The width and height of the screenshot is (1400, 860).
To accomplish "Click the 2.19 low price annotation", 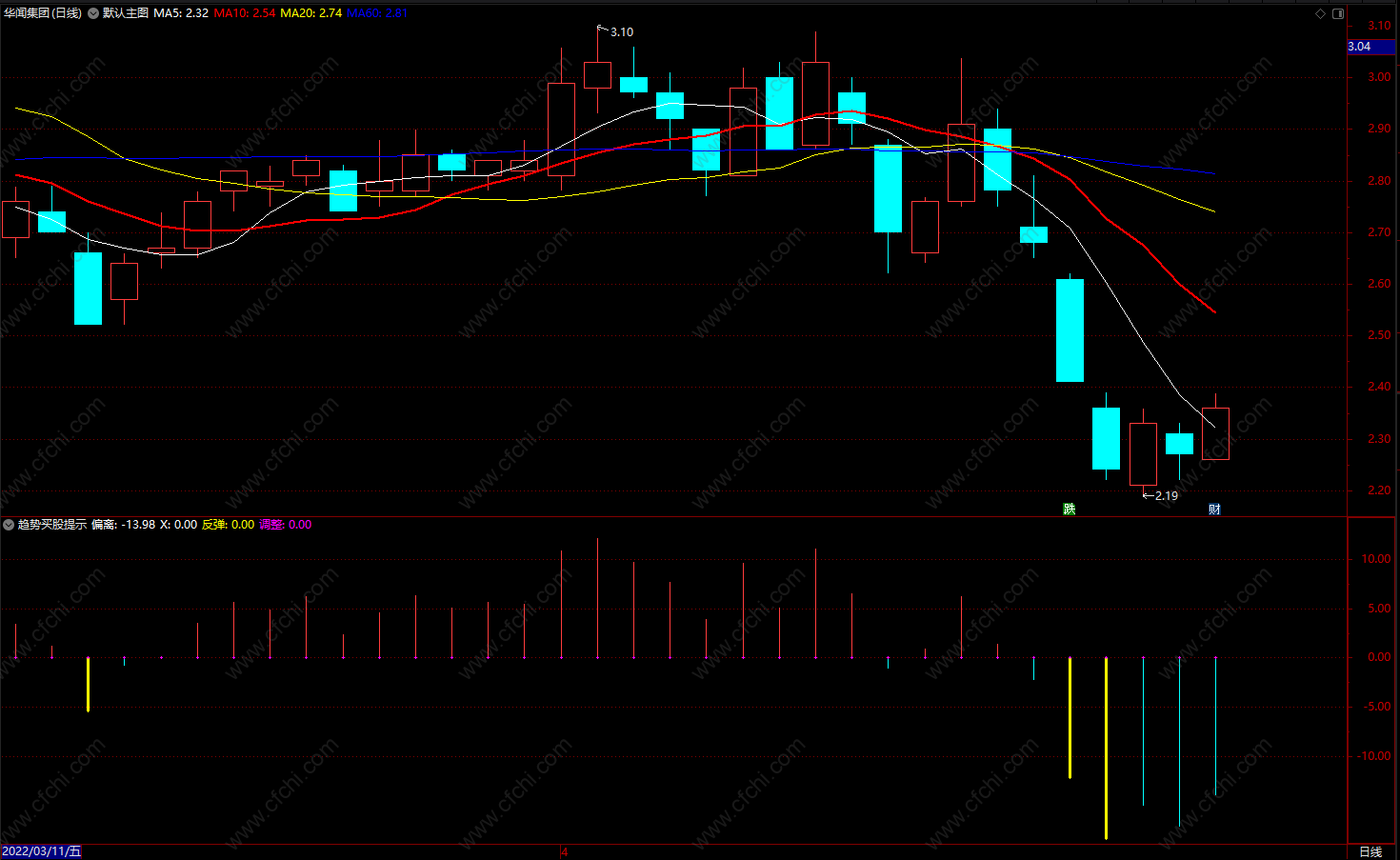I will click(x=1167, y=496).
